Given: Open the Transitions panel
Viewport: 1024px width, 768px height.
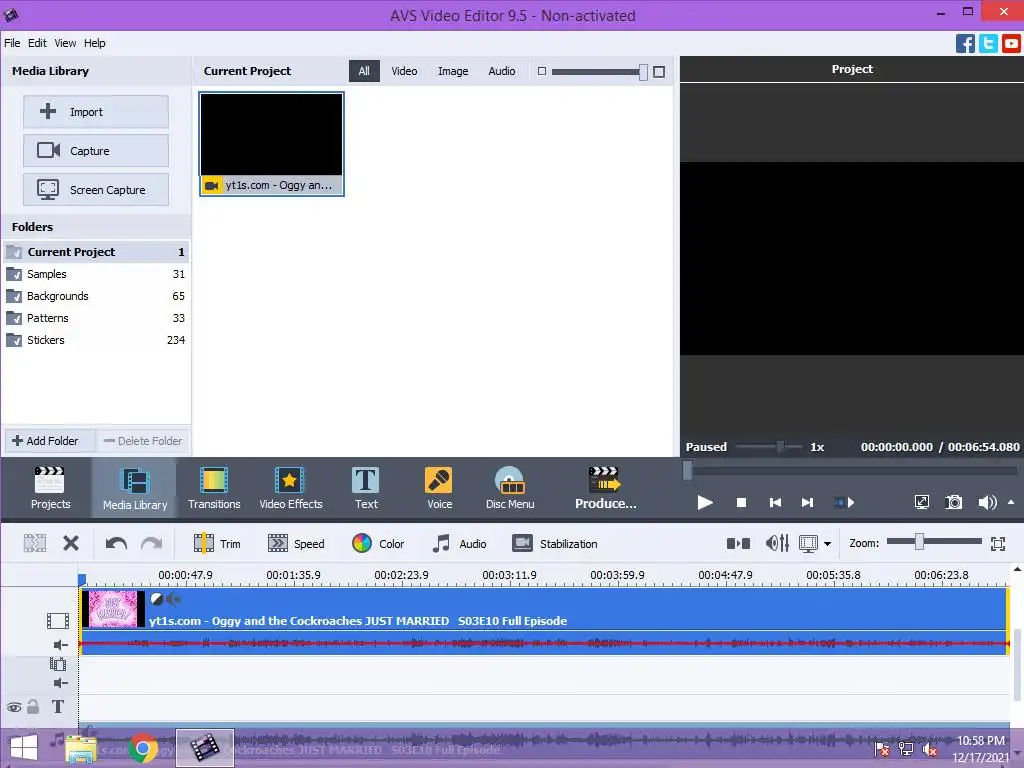Looking at the screenshot, I should coord(214,488).
